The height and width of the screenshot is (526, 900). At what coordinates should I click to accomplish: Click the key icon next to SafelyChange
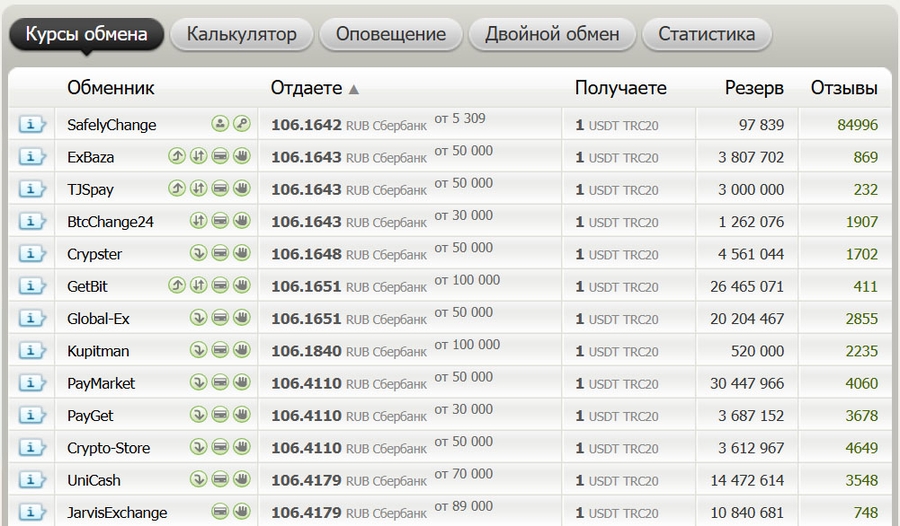click(x=241, y=124)
